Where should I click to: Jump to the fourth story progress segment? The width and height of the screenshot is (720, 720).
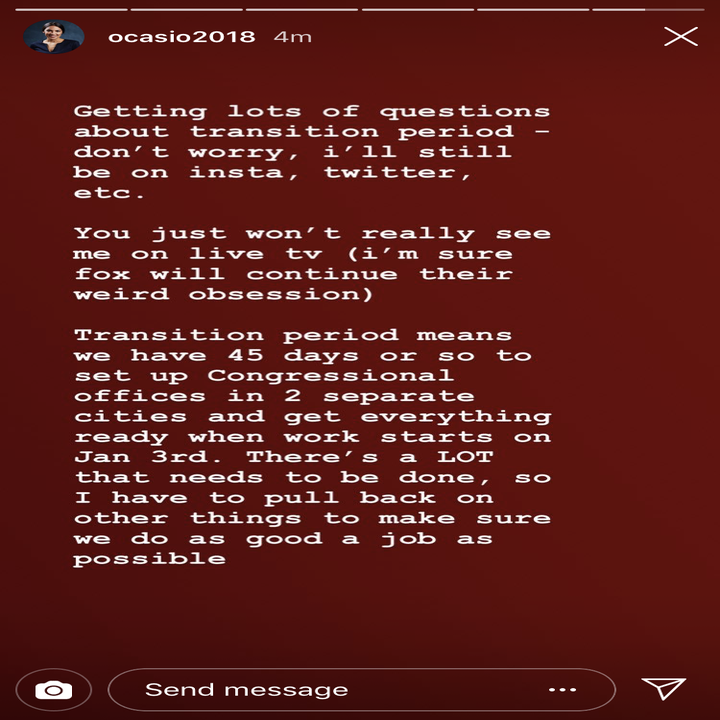coord(417,9)
